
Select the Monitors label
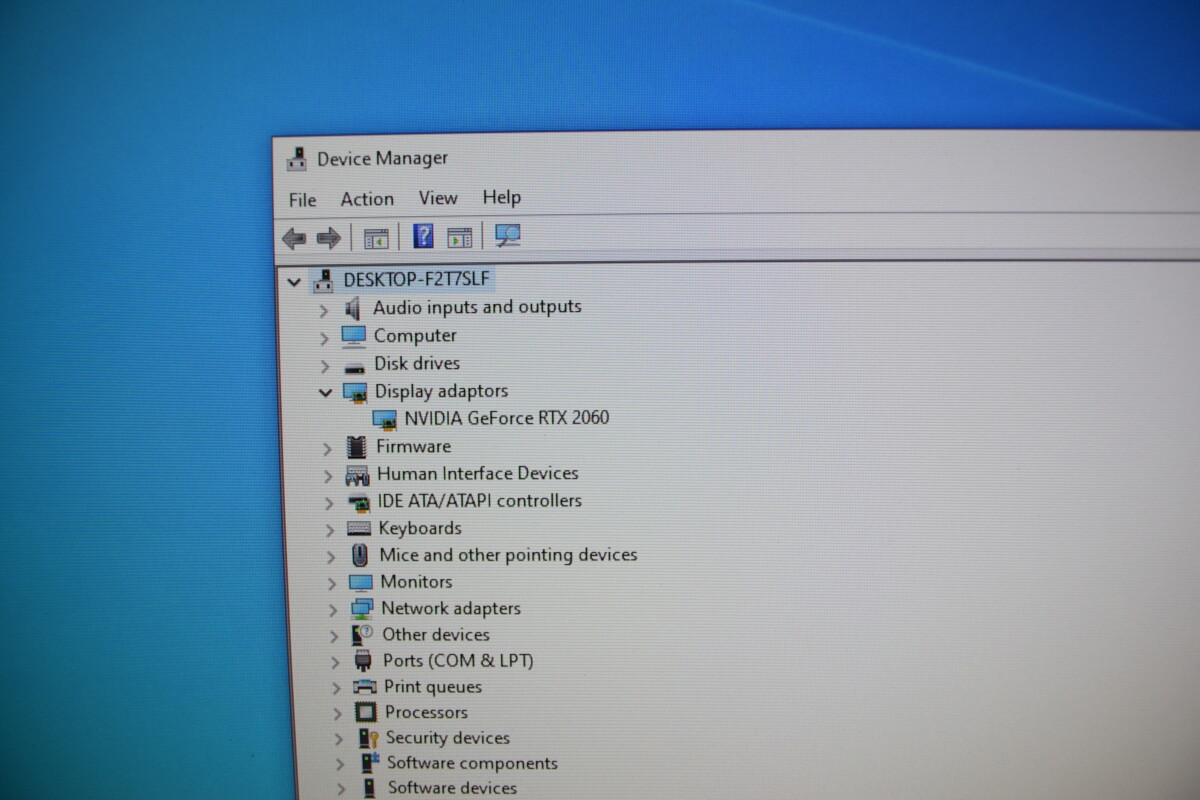click(x=416, y=581)
